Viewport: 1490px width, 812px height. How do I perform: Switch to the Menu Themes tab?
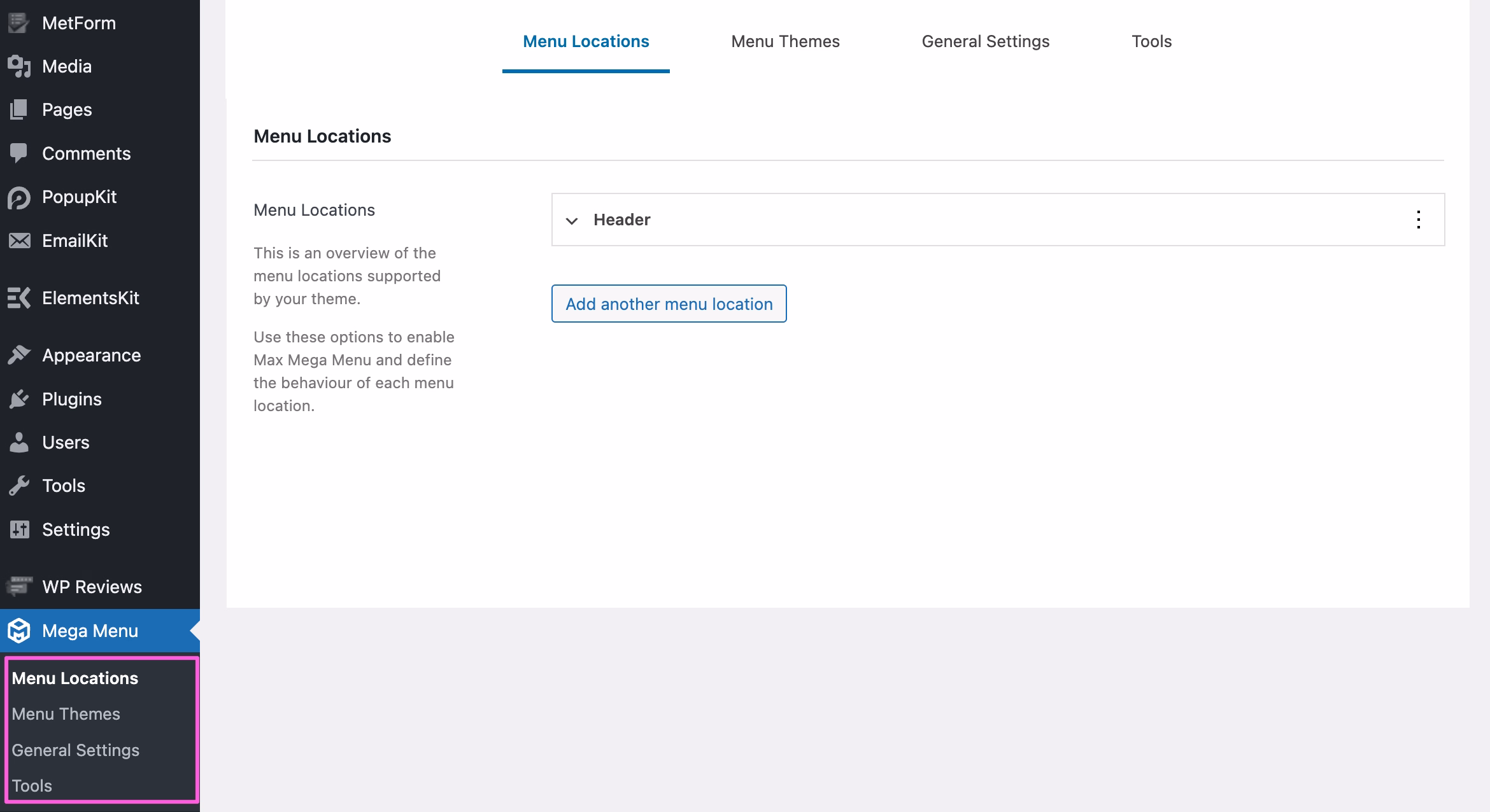tap(785, 41)
